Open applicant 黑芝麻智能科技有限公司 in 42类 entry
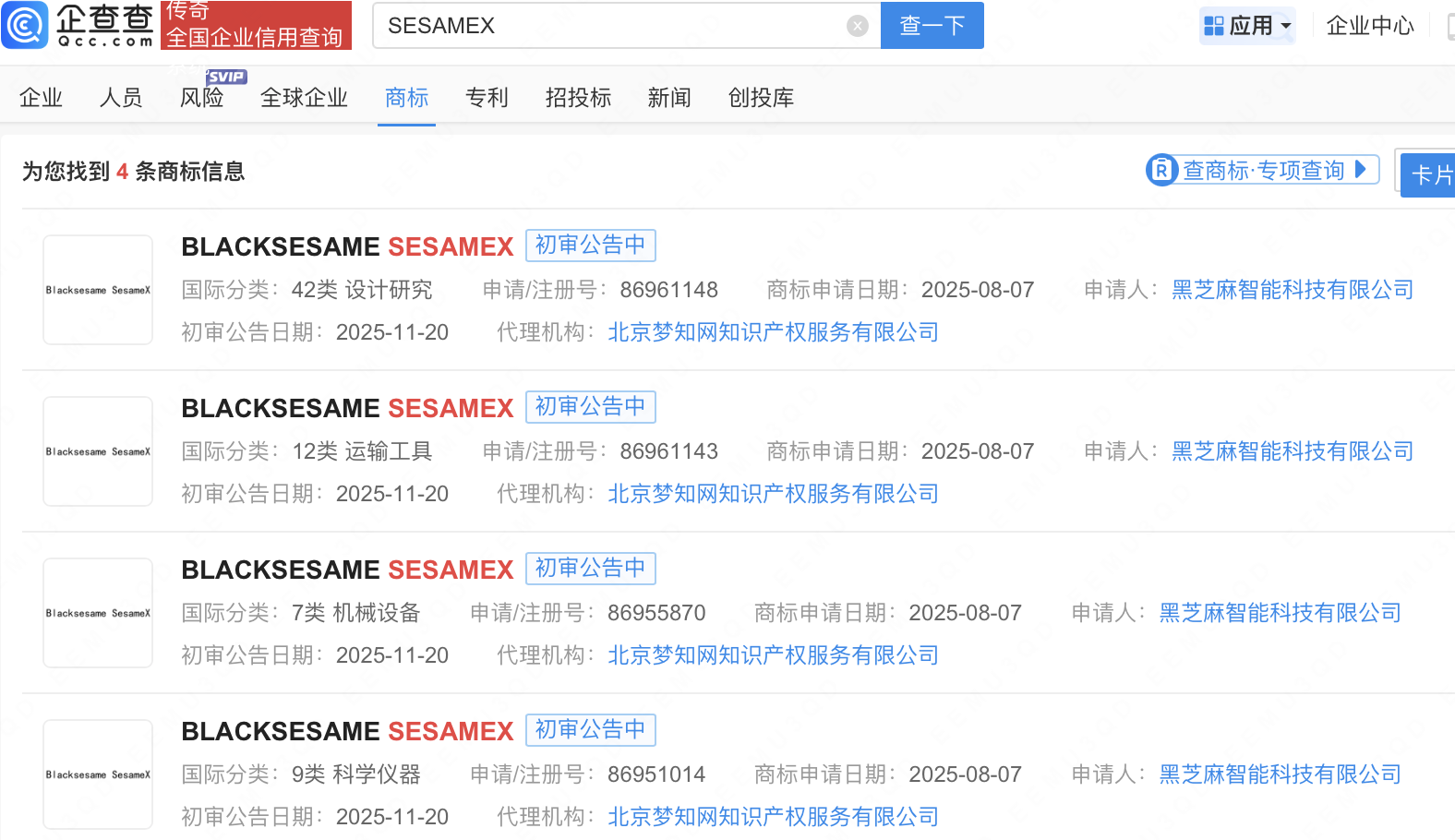The image size is (1455, 840). 1292,290
